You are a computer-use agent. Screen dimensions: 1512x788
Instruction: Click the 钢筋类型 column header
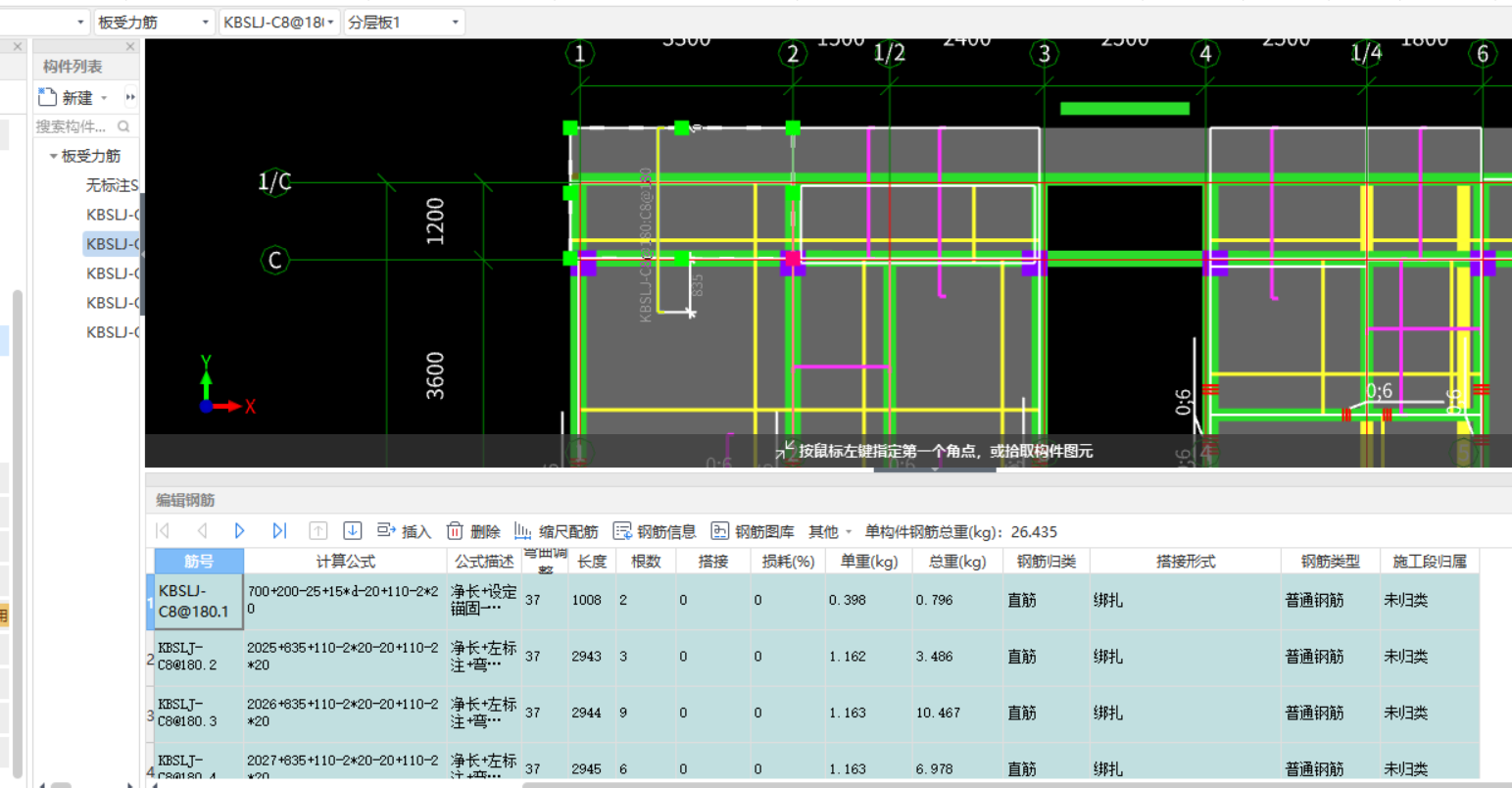[x=1330, y=561]
